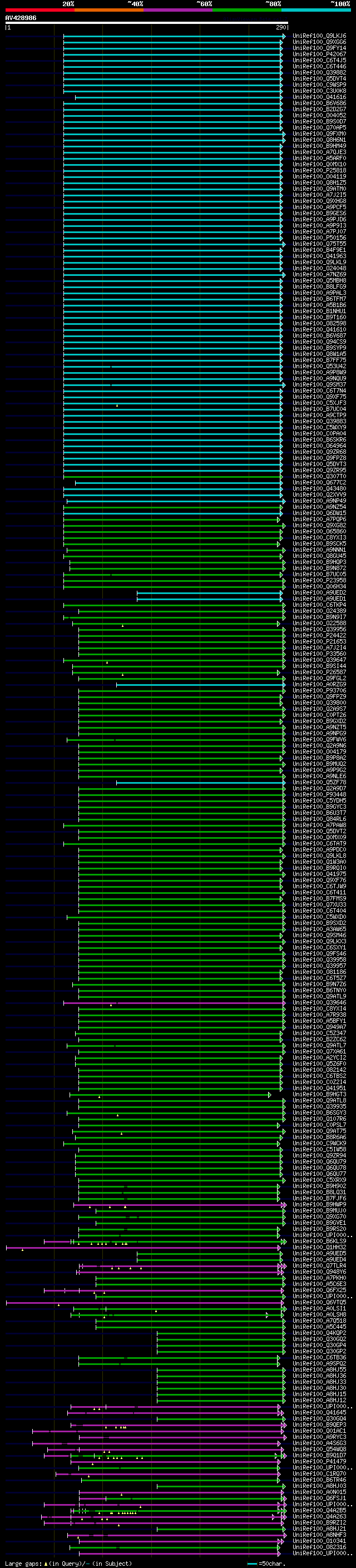This screenshot has width=356, height=1568.
Task: Click the purple alignment bar for UniRef100_Q39646
Action: [174, 1002]
